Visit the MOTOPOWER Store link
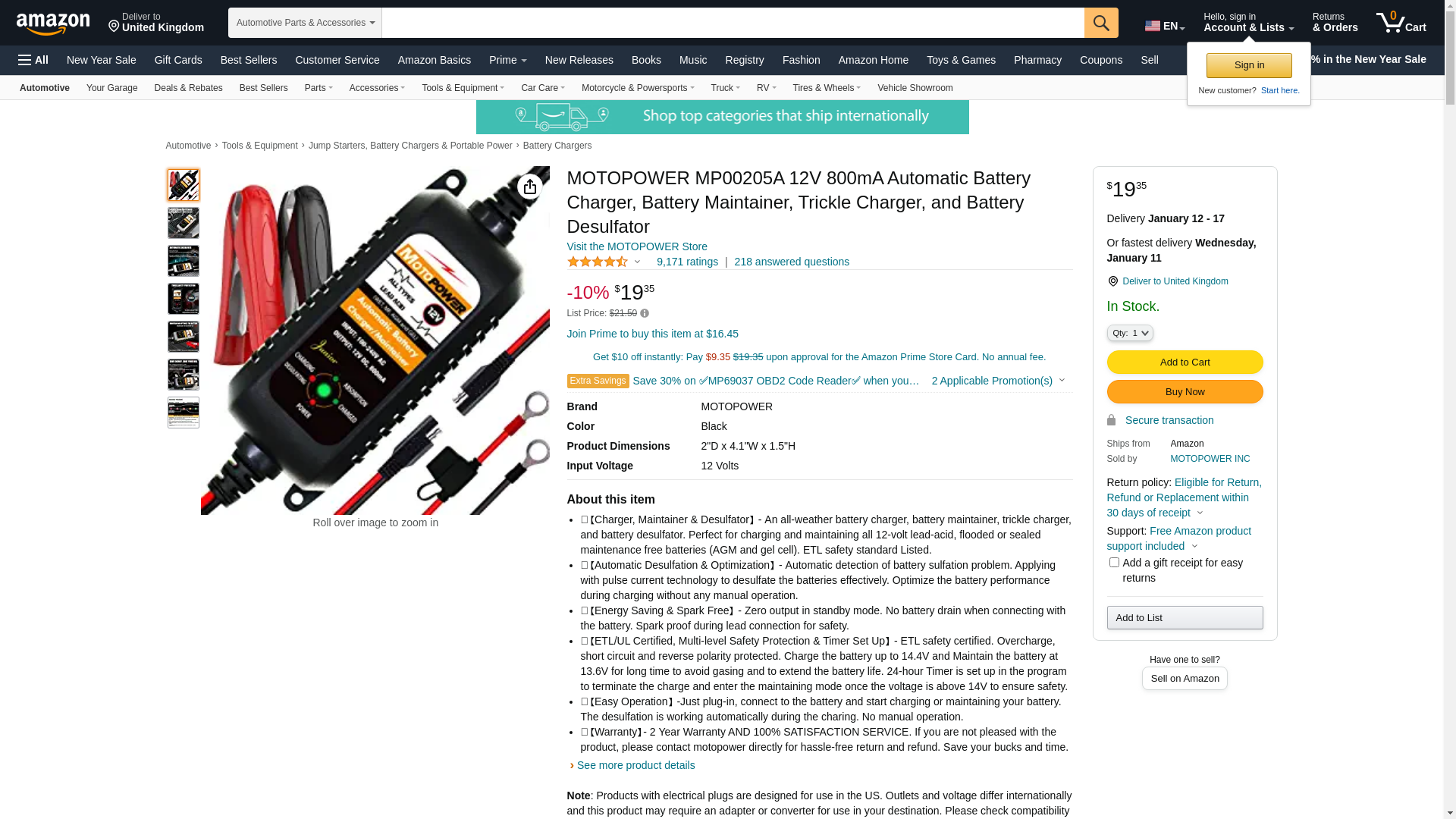This screenshot has width=1456, height=819. click(x=637, y=246)
